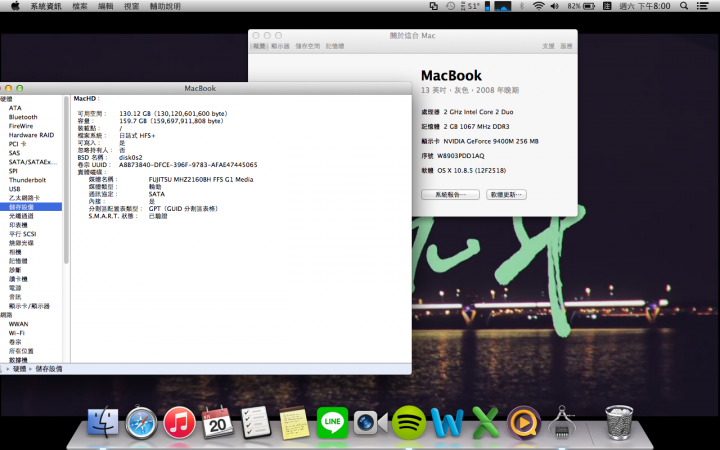Click the 軟體更新 button
The image size is (720, 450).
(x=506, y=195)
